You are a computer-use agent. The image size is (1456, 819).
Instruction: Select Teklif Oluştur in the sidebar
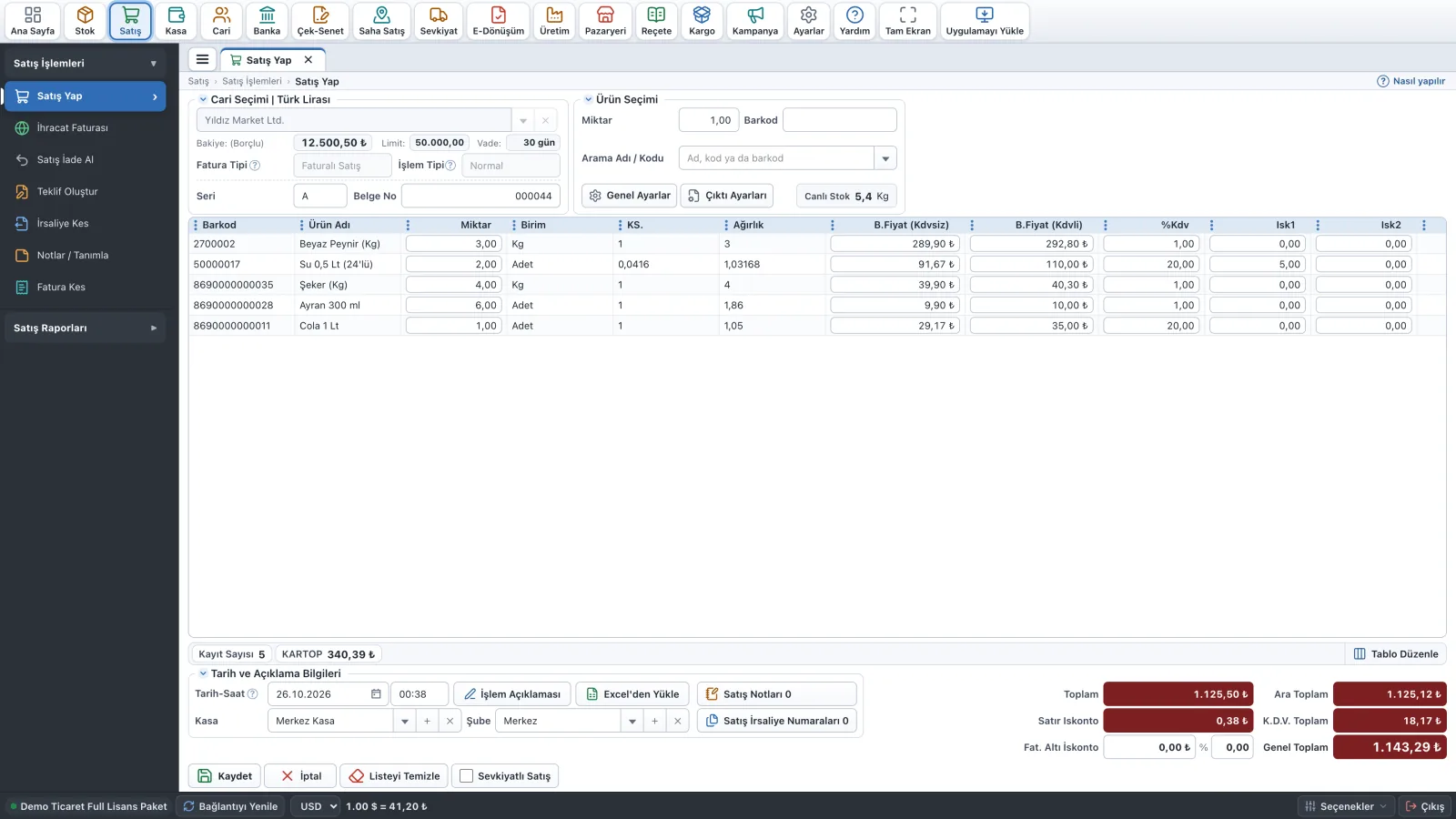tap(85, 191)
